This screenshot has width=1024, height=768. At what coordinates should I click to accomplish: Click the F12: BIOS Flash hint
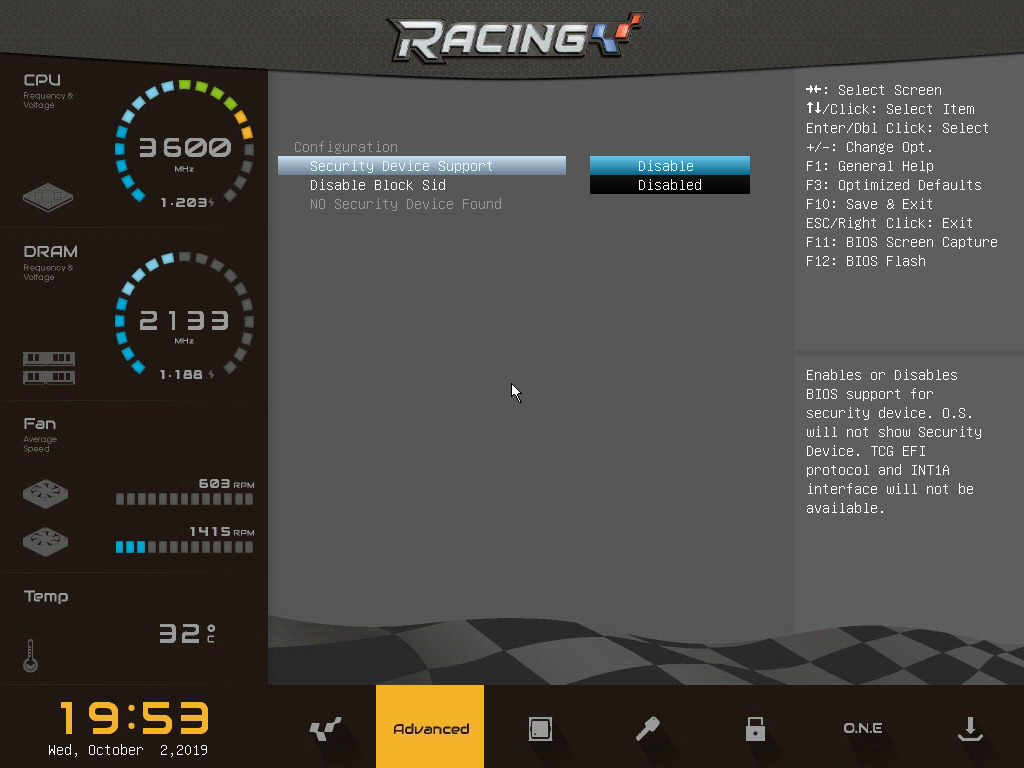coord(865,261)
